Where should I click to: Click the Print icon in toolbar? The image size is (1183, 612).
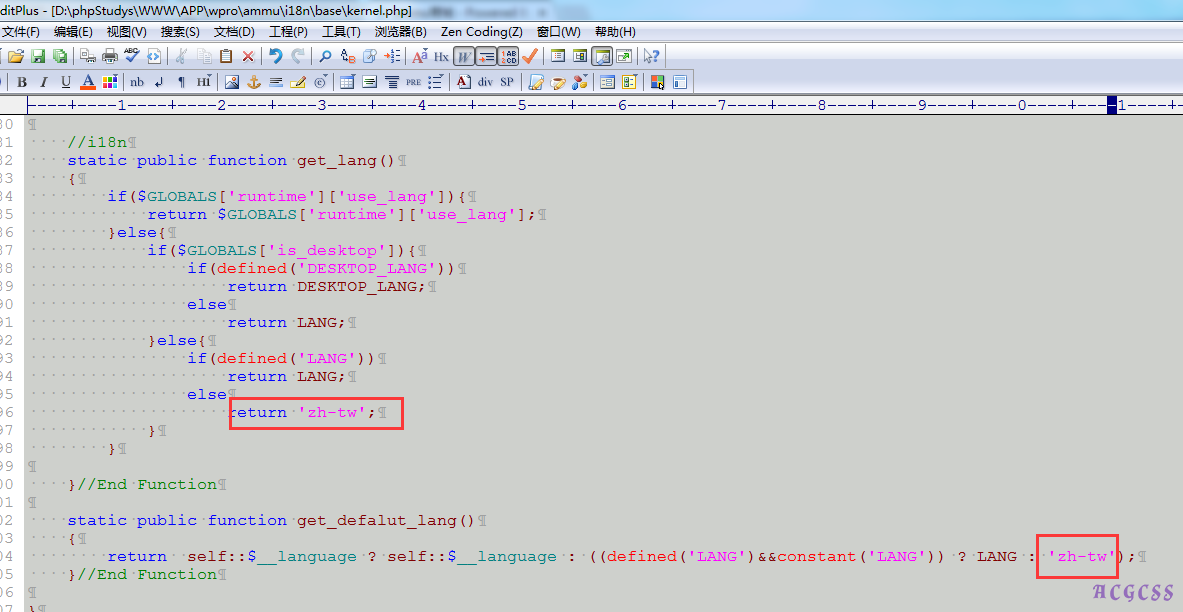[110, 56]
